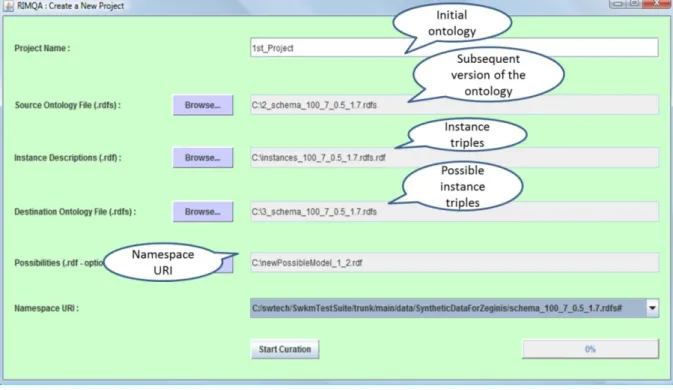This screenshot has height=390, width=673.
Task: Click the Possibilities file path field
Action: coord(454,263)
